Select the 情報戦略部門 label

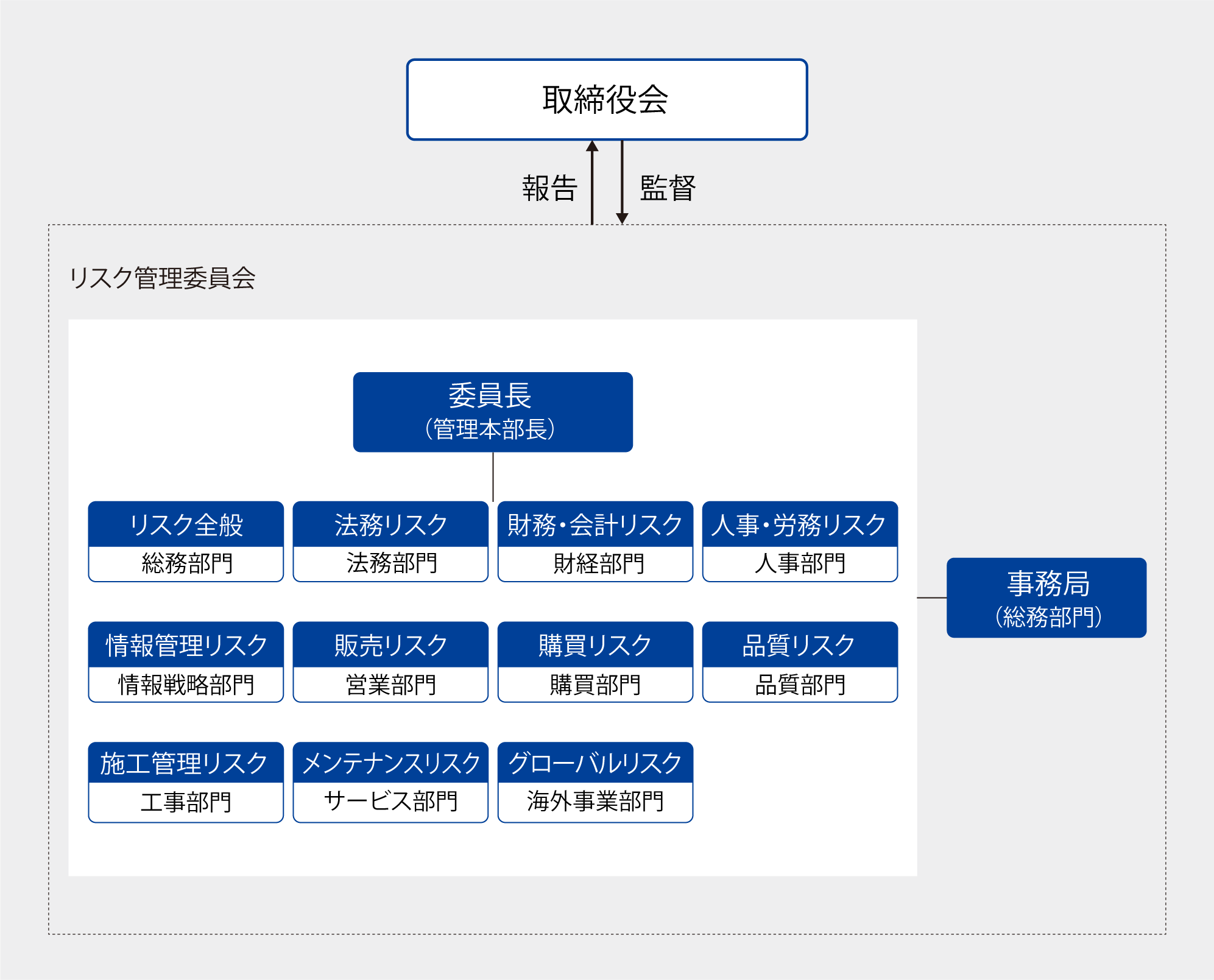click(186, 685)
